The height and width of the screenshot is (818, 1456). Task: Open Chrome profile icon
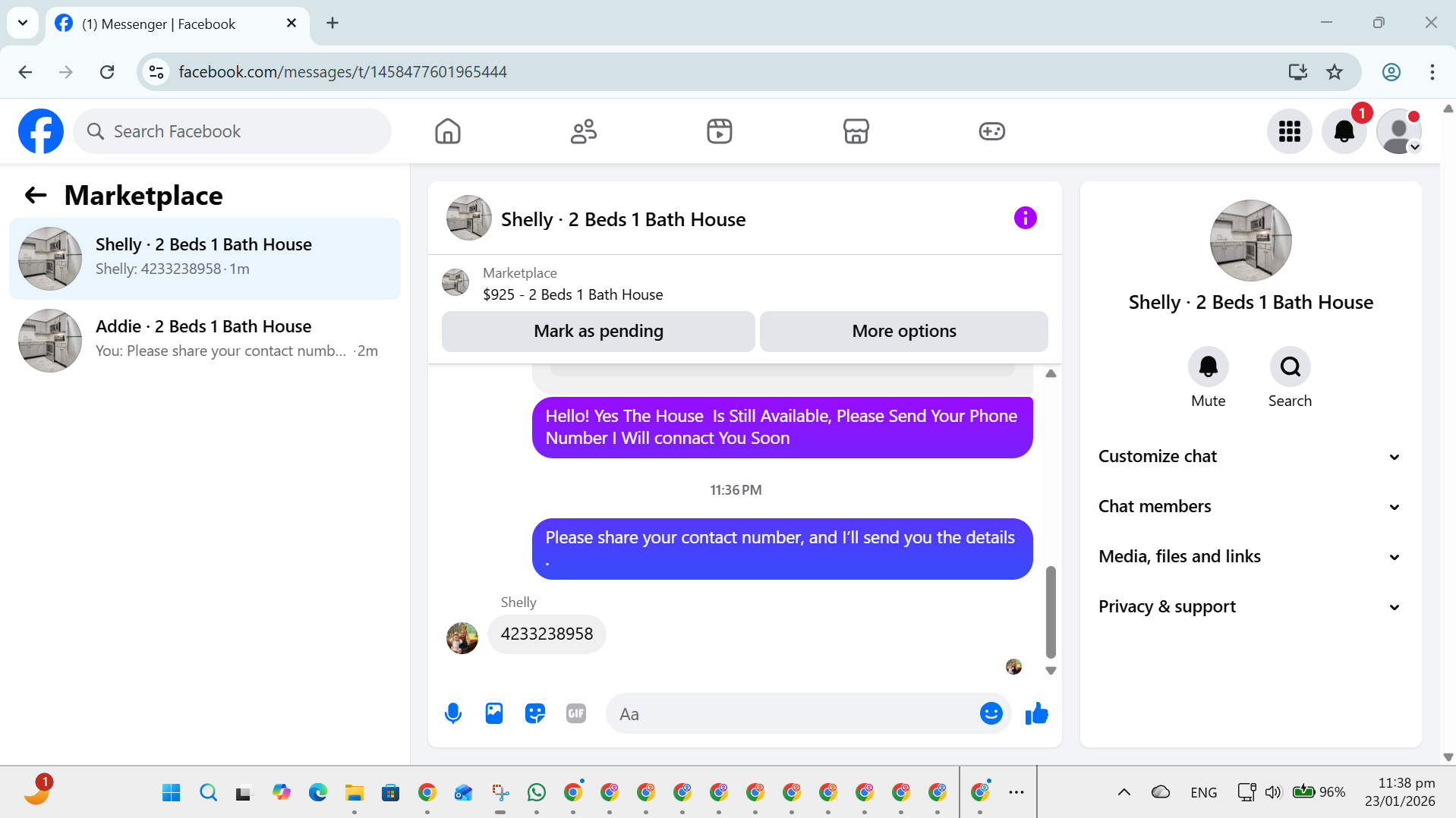click(1391, 72)
